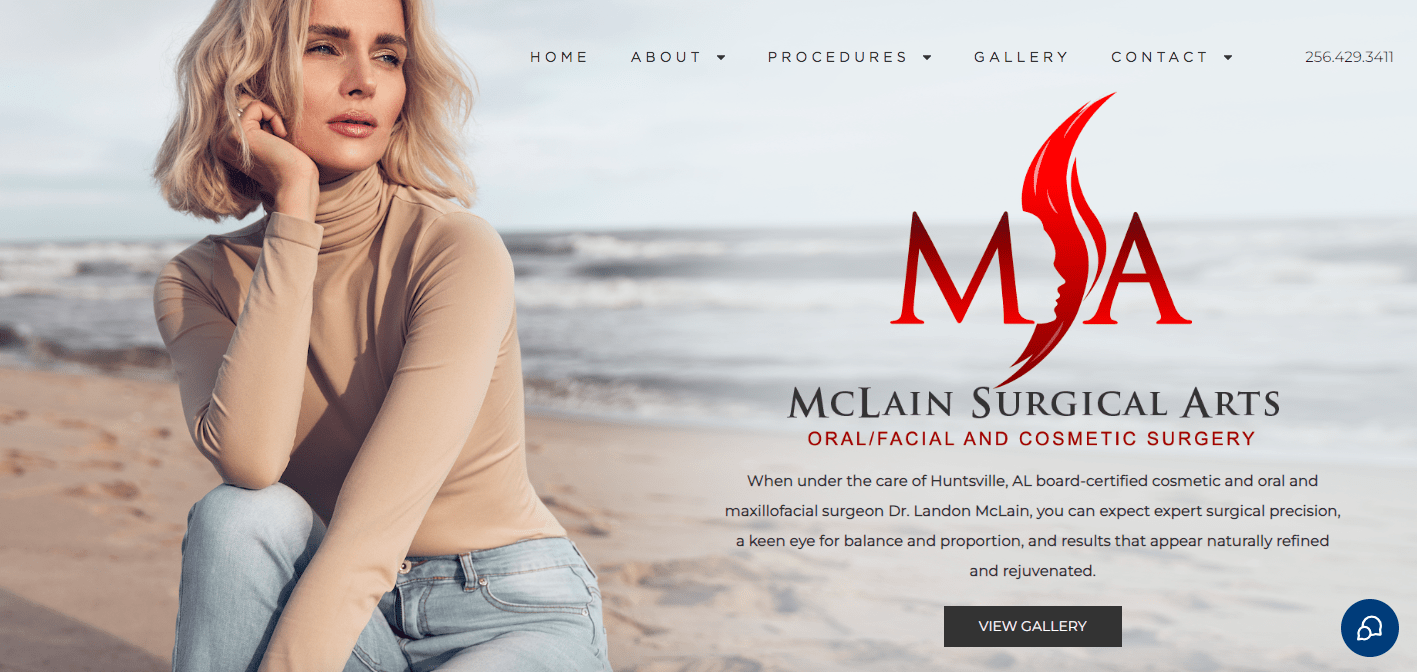The height and width of the screenshot is (672, 1417).
Task: Select the PROCEDURES menu label
Action: click(x=838, y=57)
